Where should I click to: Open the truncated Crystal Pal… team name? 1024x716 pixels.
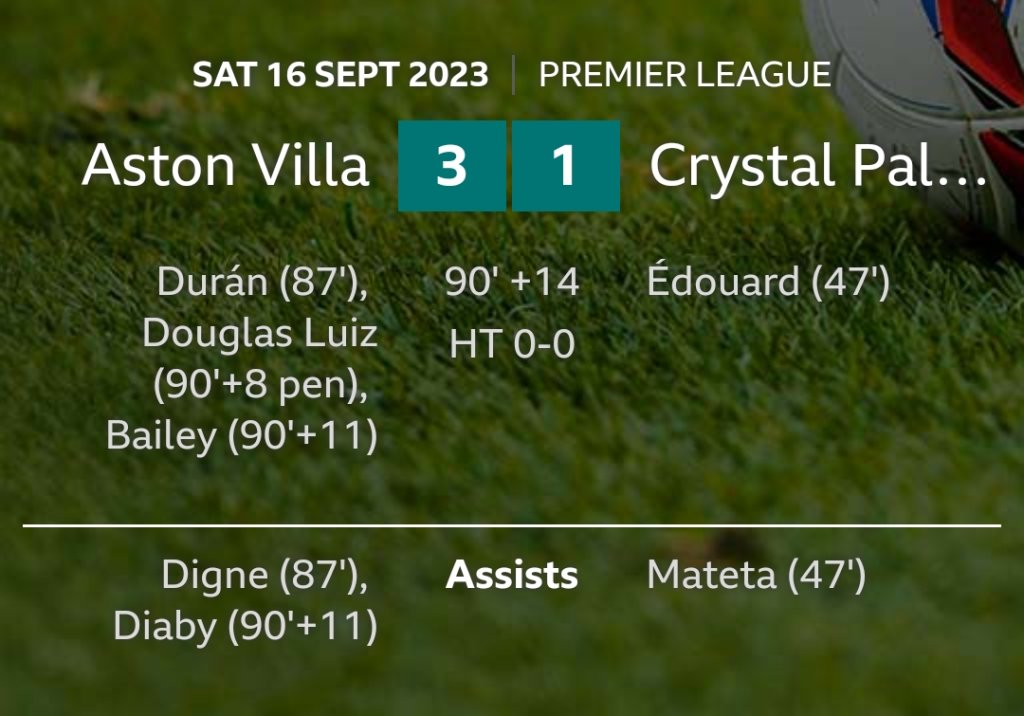[x=817, y=166]
